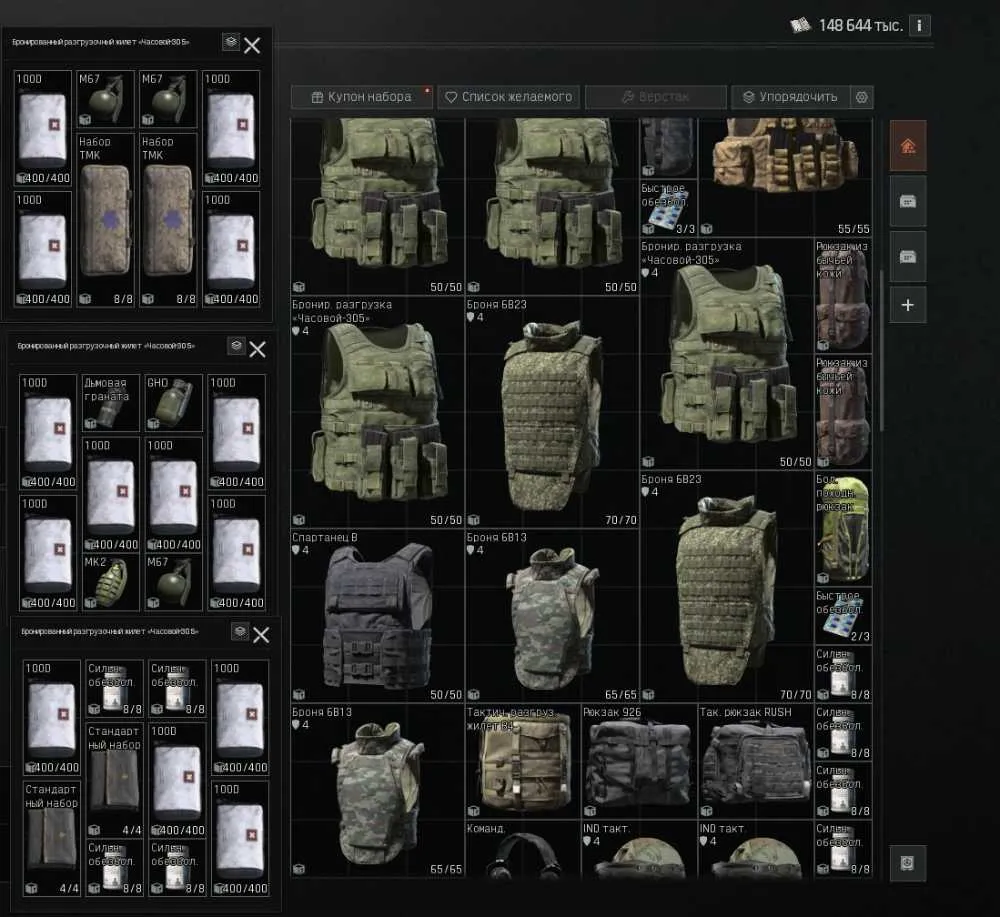Image resolution: width=1000 pixels, height=917 pixels.
Task: Close the vest panel containing Набор ТМК
Action: tap(252, 45)
